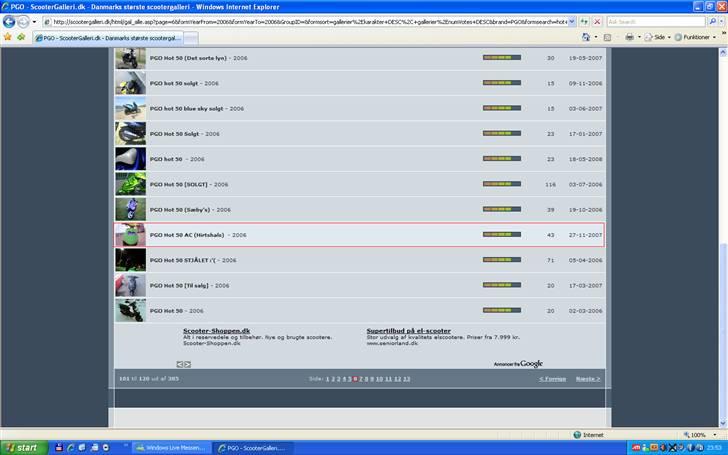Go to the Næste (next) page link
Viewport: 728px width, 455px height.
coord(587,379)
